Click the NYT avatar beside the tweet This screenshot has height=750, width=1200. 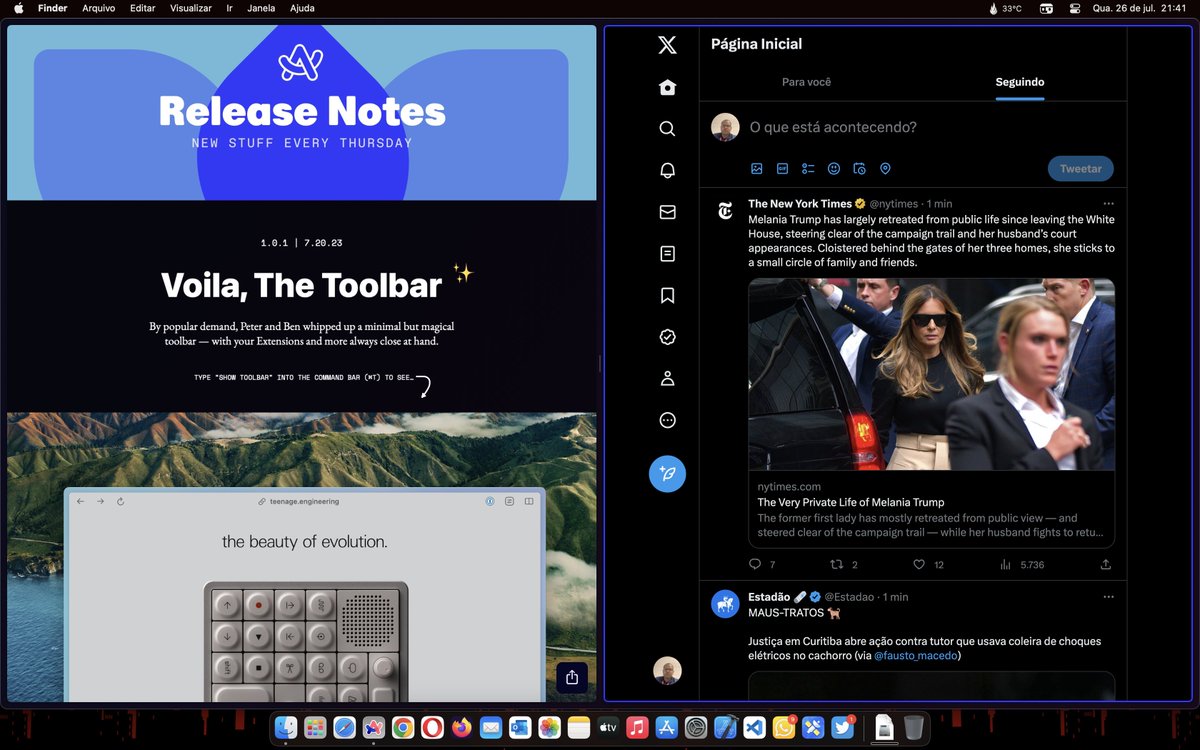(725, 211)
